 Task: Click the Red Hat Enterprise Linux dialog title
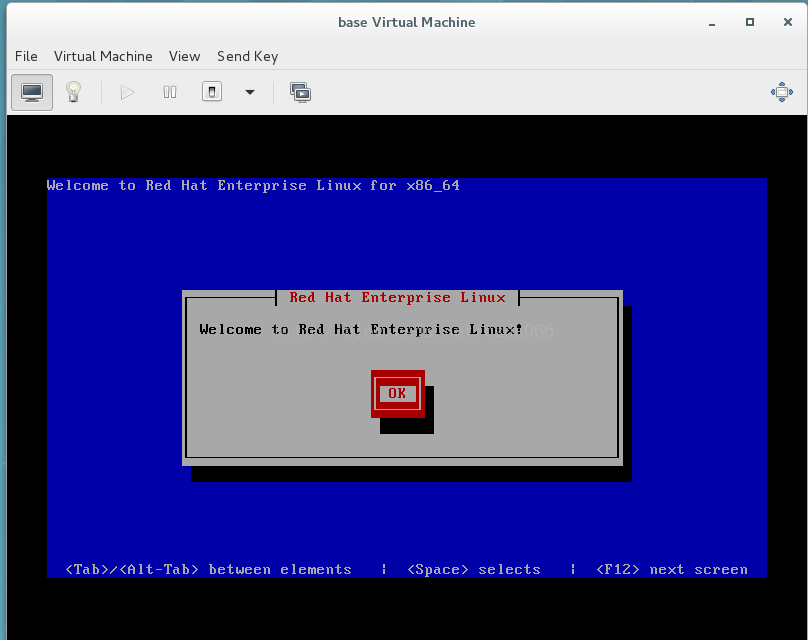[397, 297]
